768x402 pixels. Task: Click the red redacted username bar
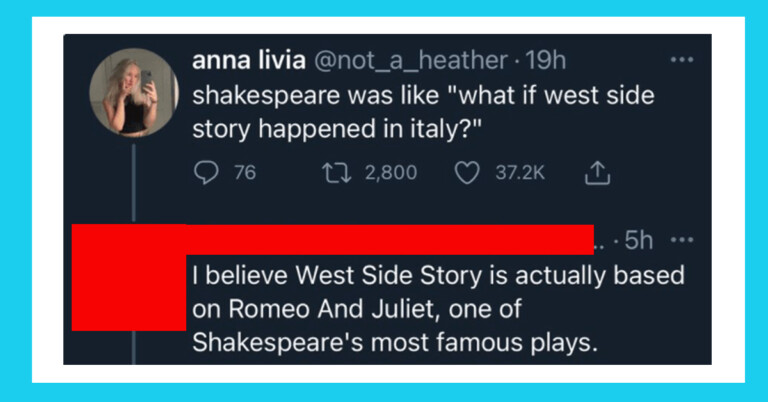(x=390, y=240)
